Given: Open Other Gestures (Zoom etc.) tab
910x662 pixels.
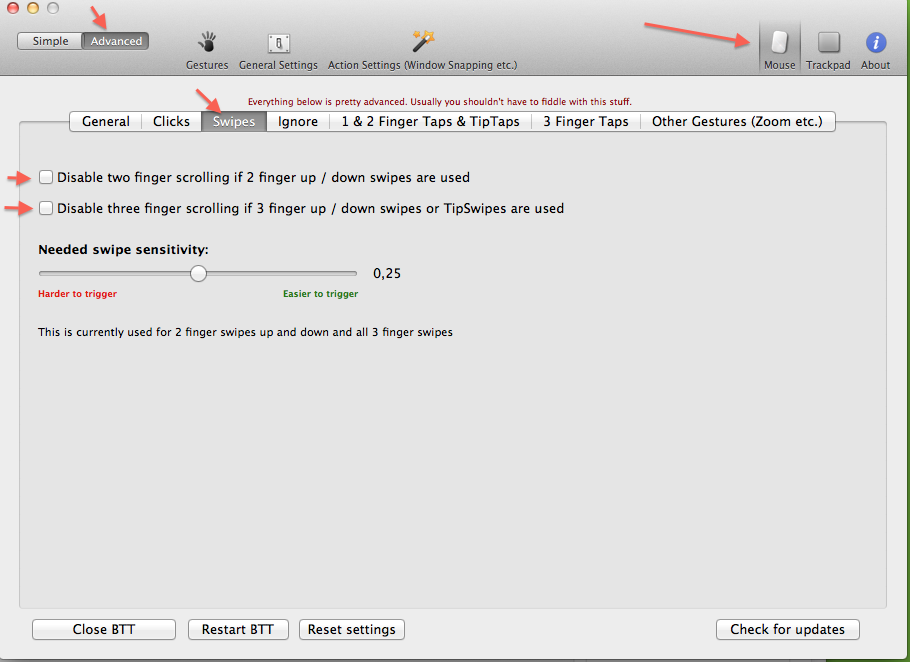Looking at the screenshot, I should click(737, 121).
